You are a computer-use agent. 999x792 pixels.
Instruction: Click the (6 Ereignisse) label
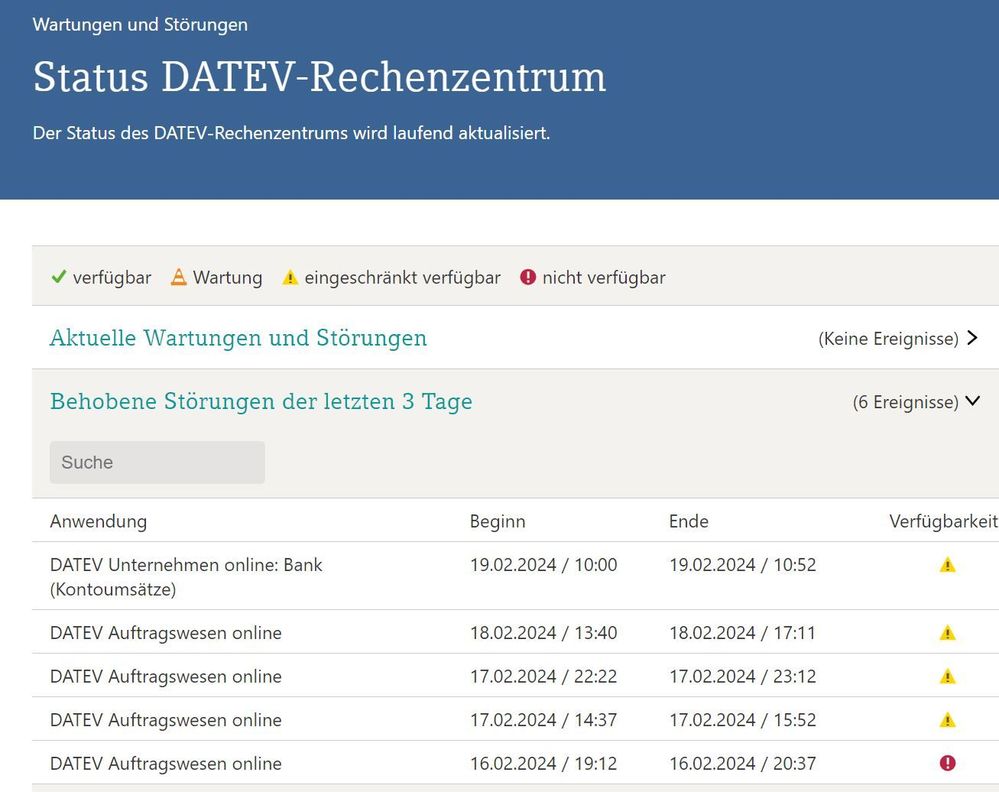pyautogui.click(x=905, y=403)
